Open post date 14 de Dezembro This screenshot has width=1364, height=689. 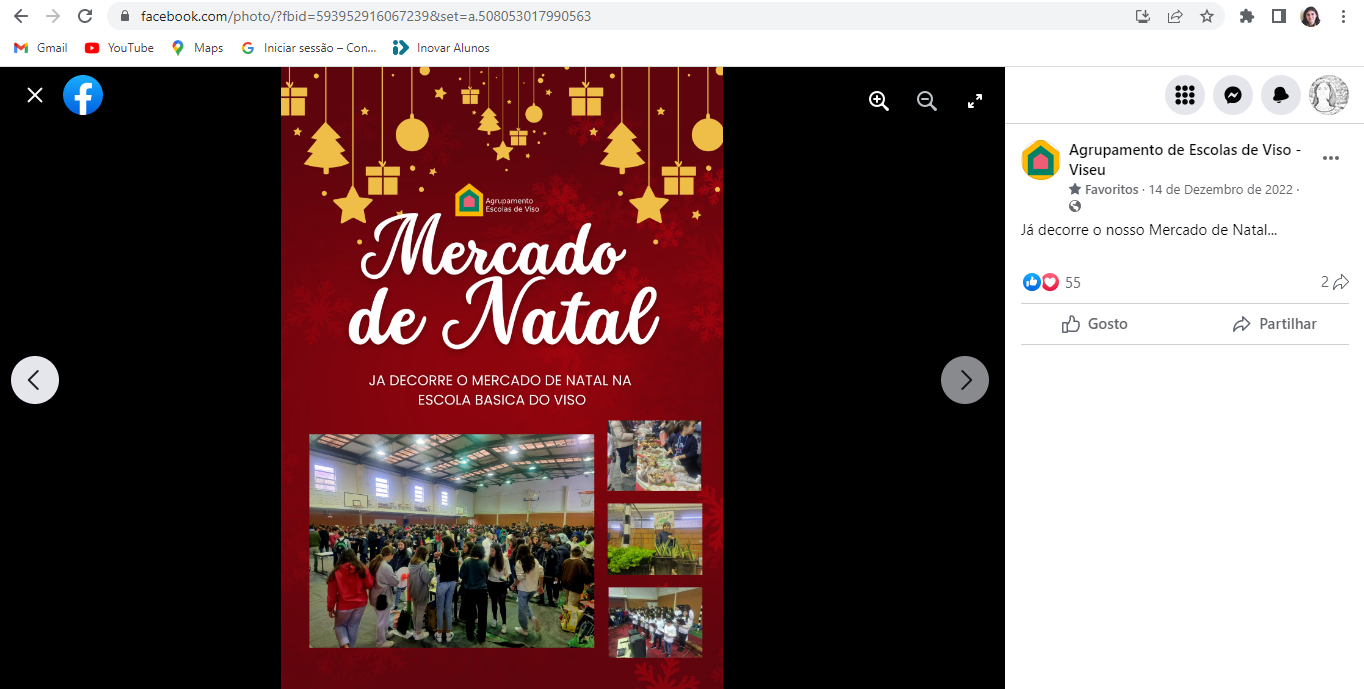[x=1220, y=189]
